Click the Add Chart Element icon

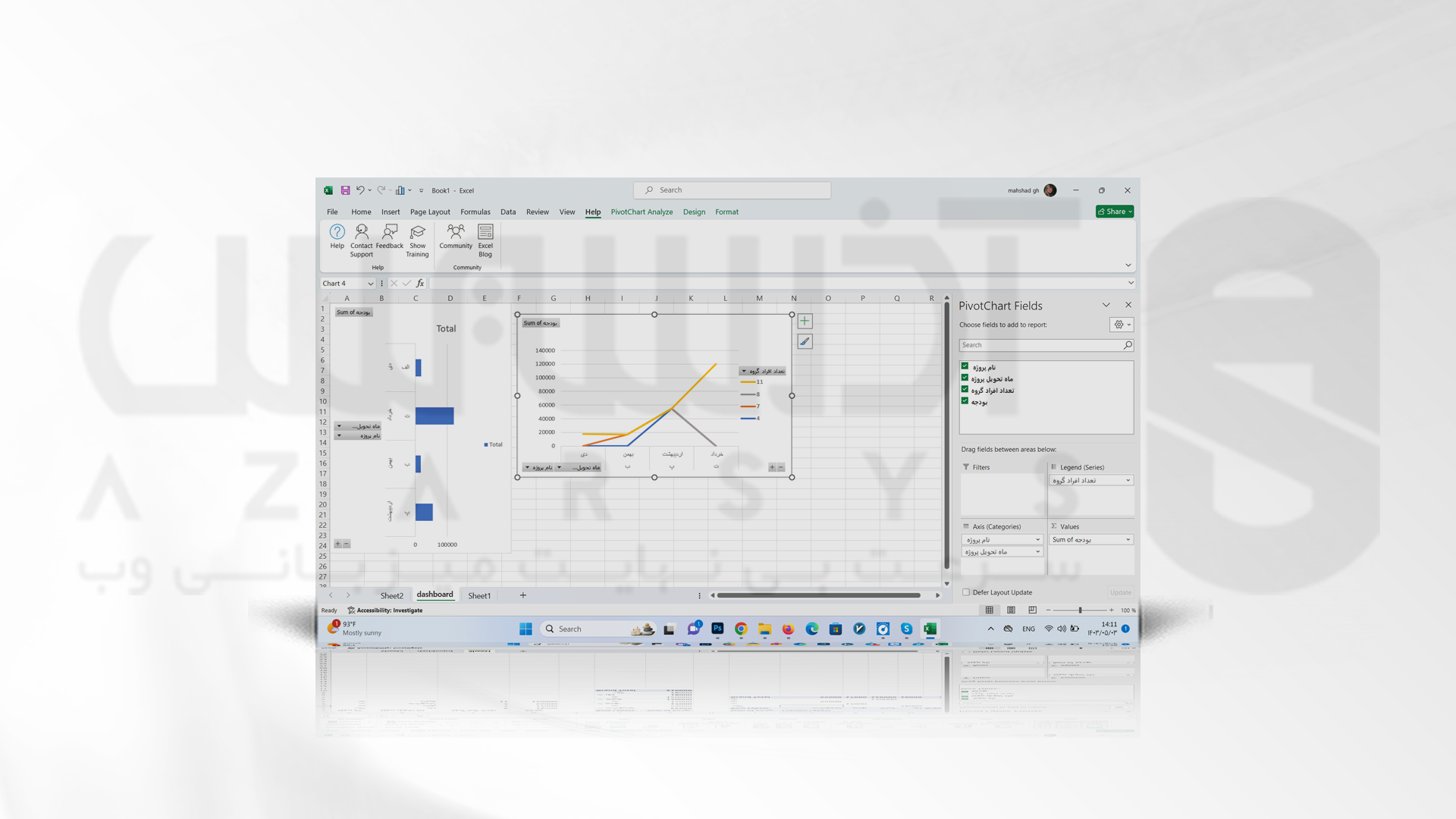[804, 321]
